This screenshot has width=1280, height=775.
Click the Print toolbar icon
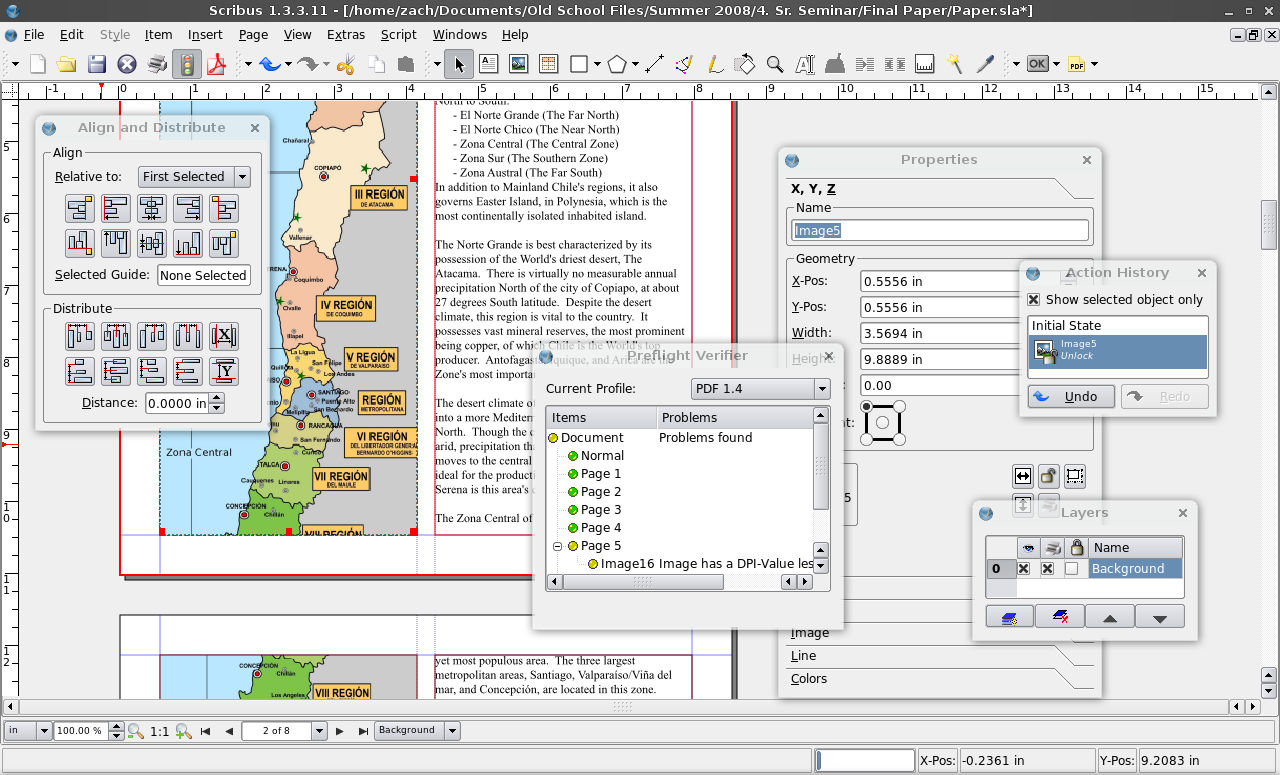click(x=157, y=64)
